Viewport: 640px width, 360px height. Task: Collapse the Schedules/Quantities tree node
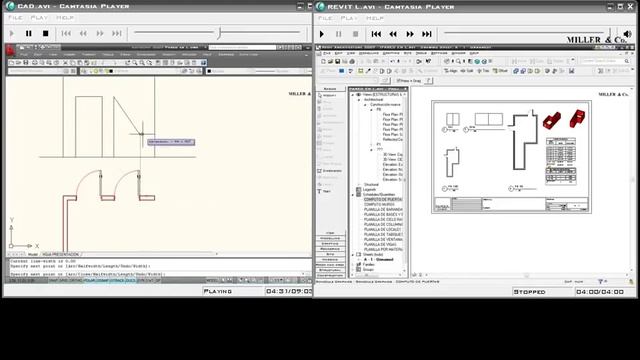[353, 195]
